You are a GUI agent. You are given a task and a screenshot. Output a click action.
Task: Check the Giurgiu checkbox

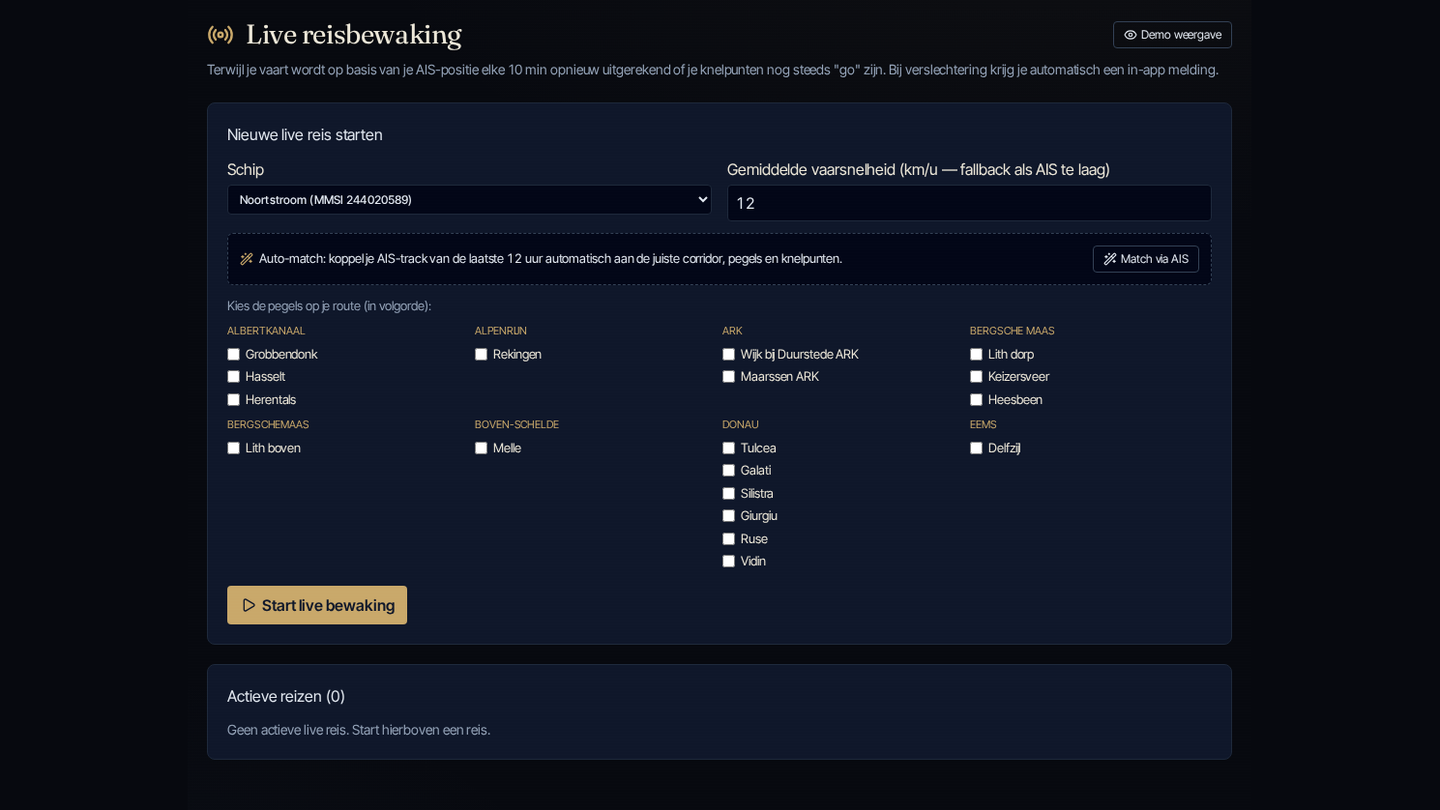(729, 516)
